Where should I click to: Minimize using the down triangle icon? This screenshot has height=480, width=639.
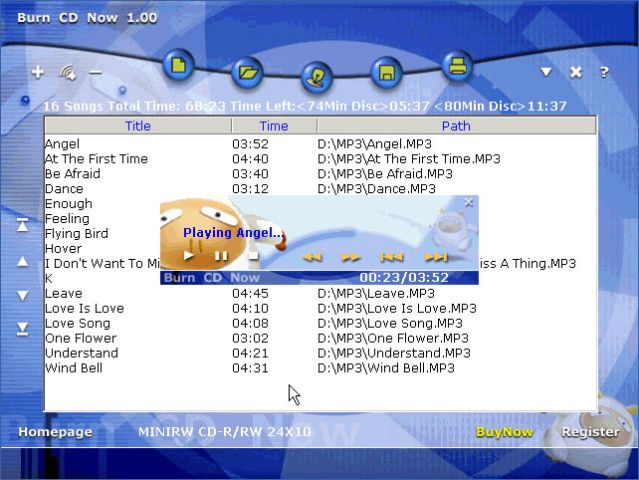(546, 72)
